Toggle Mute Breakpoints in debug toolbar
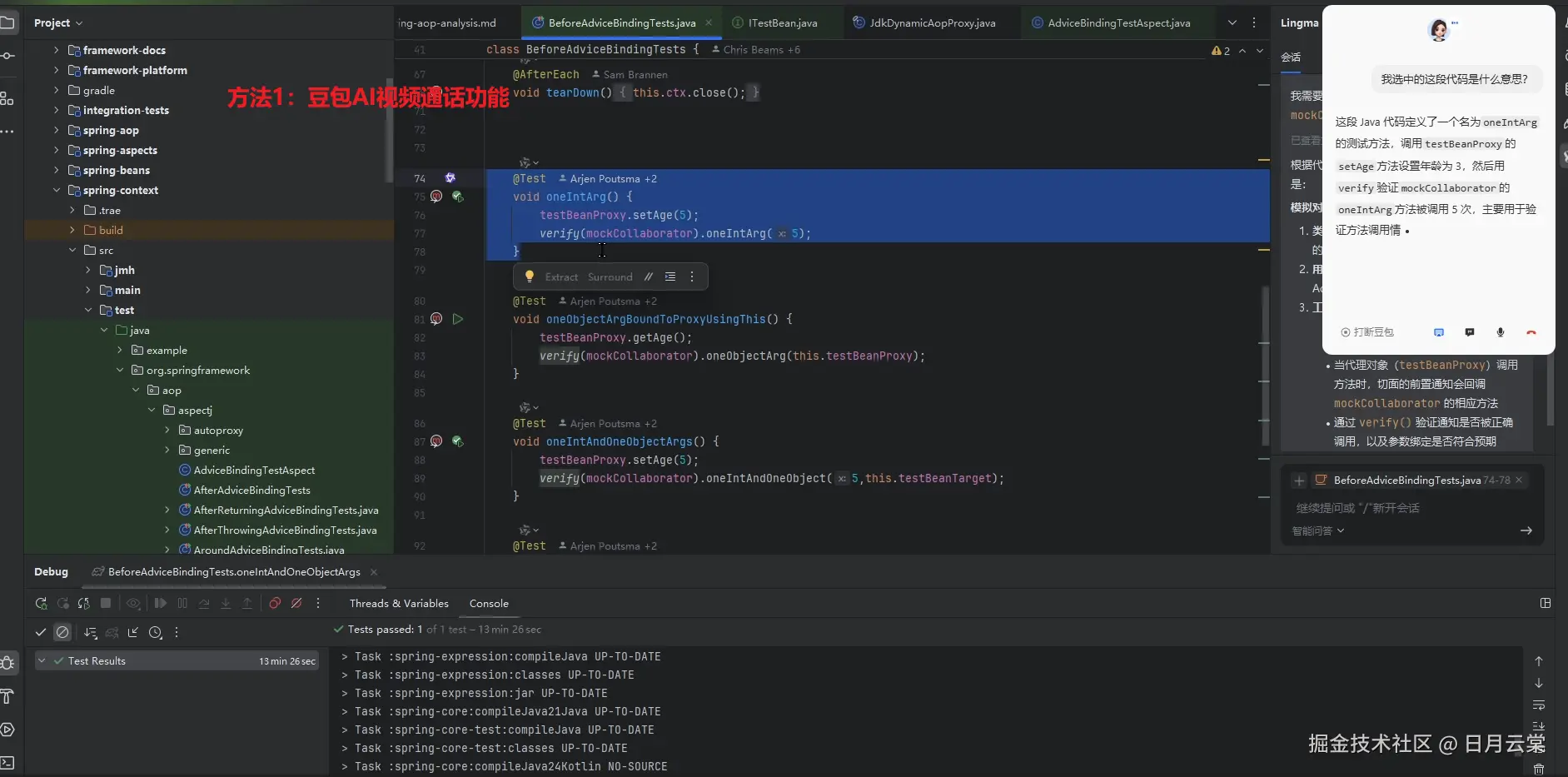This screenshot has width=1568, height=777. pos(296,604)
